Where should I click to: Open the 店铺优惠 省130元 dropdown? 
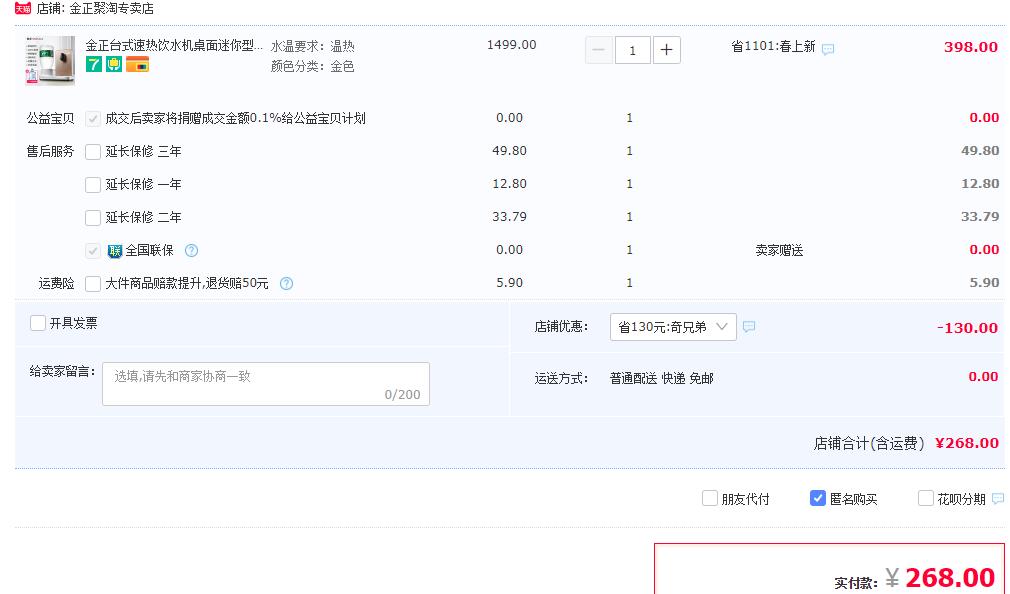coord(673,327)
